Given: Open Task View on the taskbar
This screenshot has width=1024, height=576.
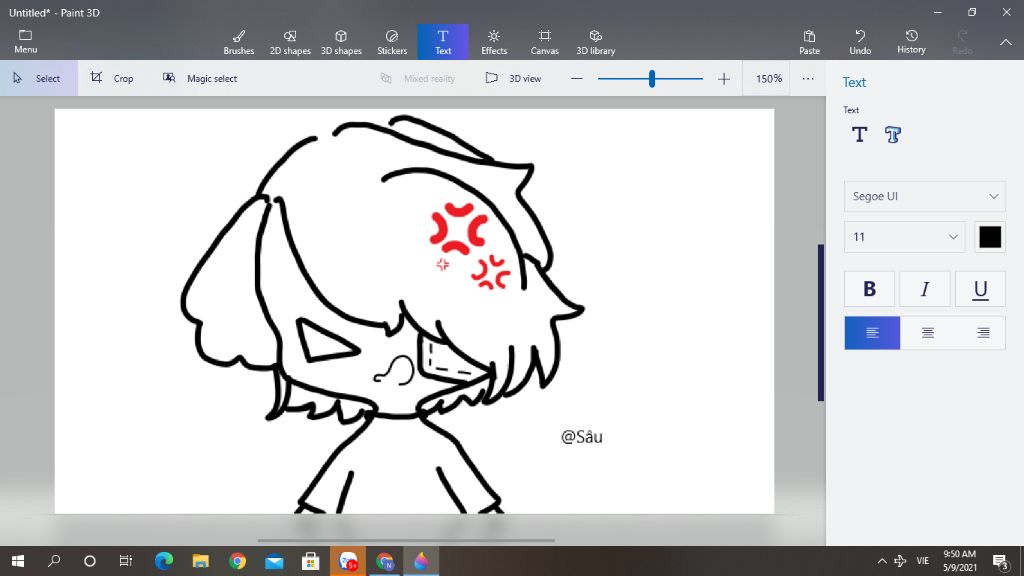Looking at the screenshot, I should click(x=125, y=561).
